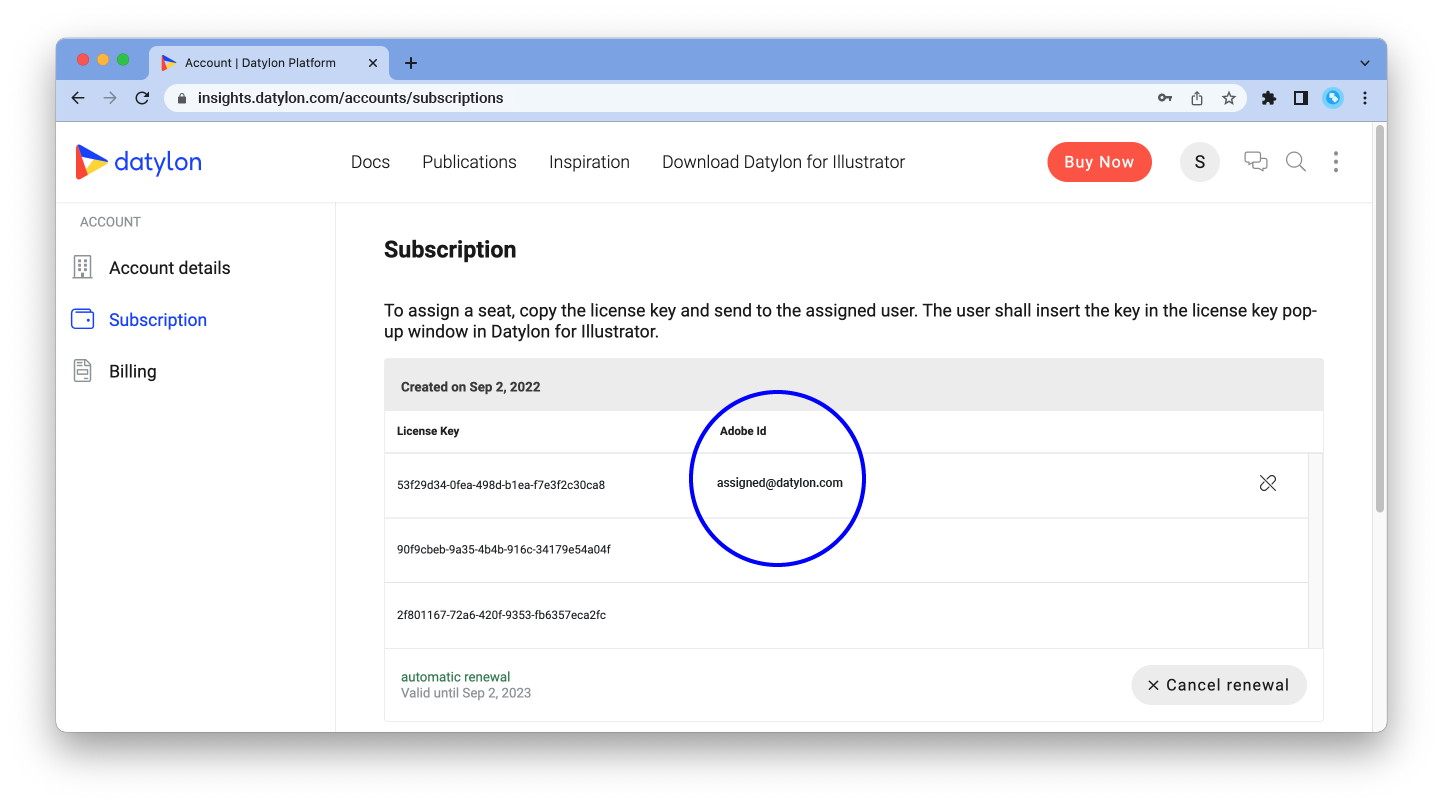Click the Billing document icon in sidebar

coord(83,371)
